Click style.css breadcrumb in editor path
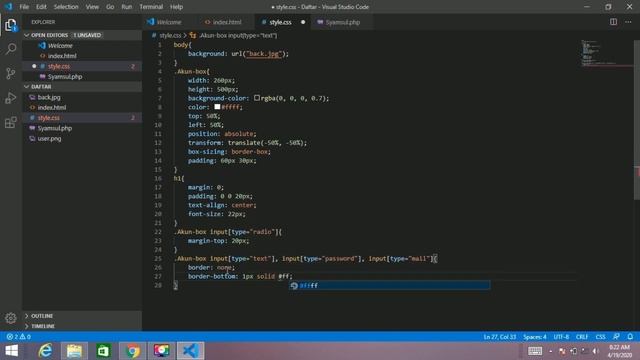 [170, 36]
